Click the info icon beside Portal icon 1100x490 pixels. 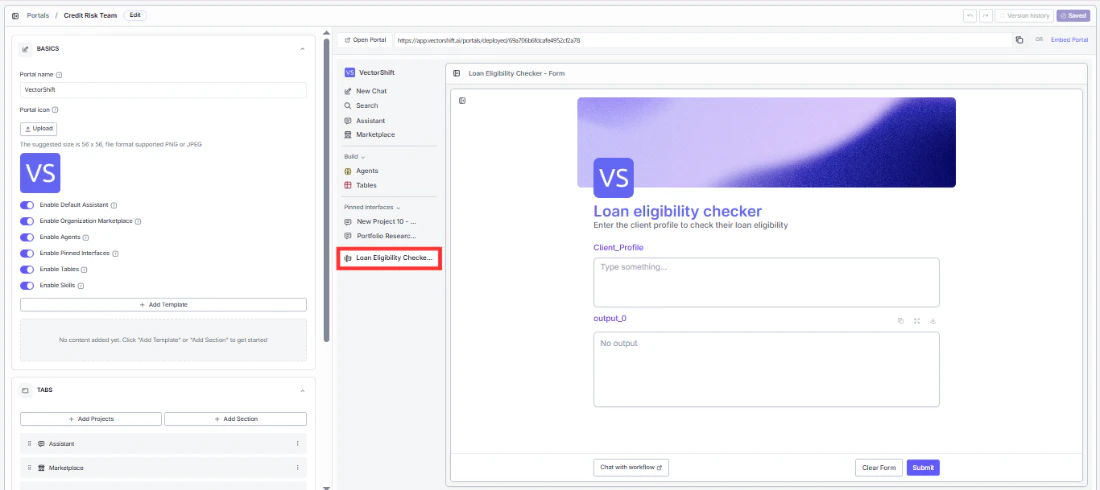(55, 110)
